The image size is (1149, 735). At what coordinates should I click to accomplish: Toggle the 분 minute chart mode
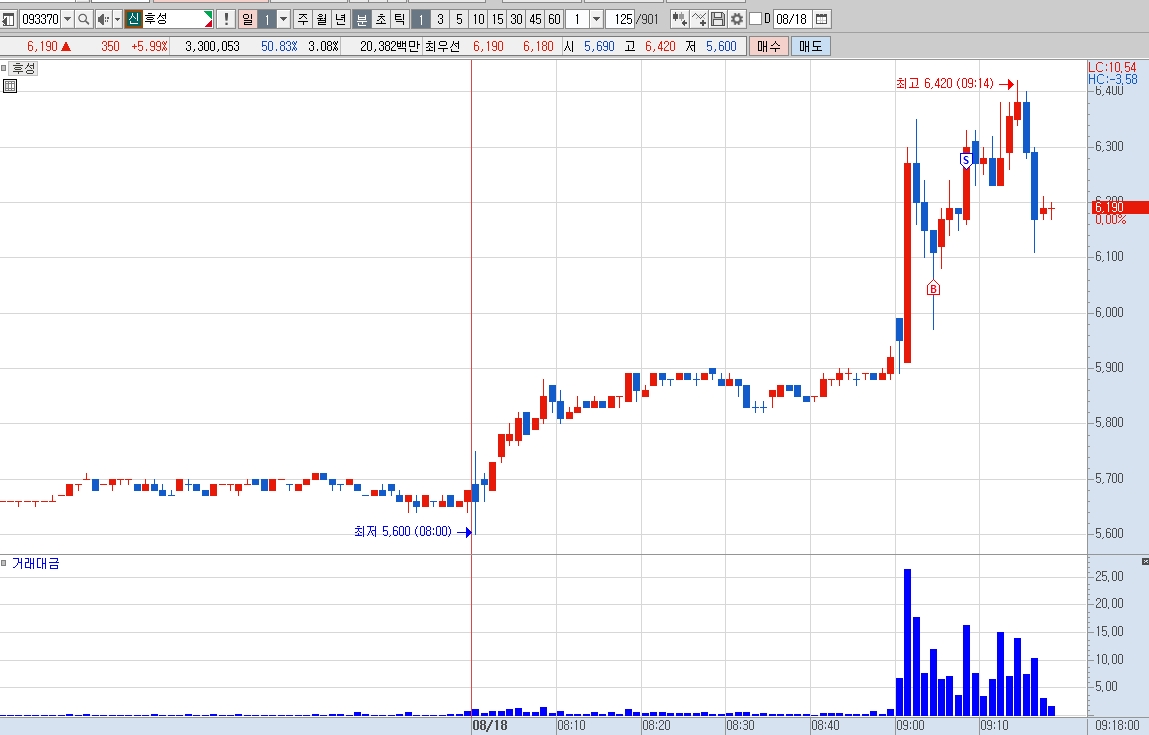tap(362, 19)
